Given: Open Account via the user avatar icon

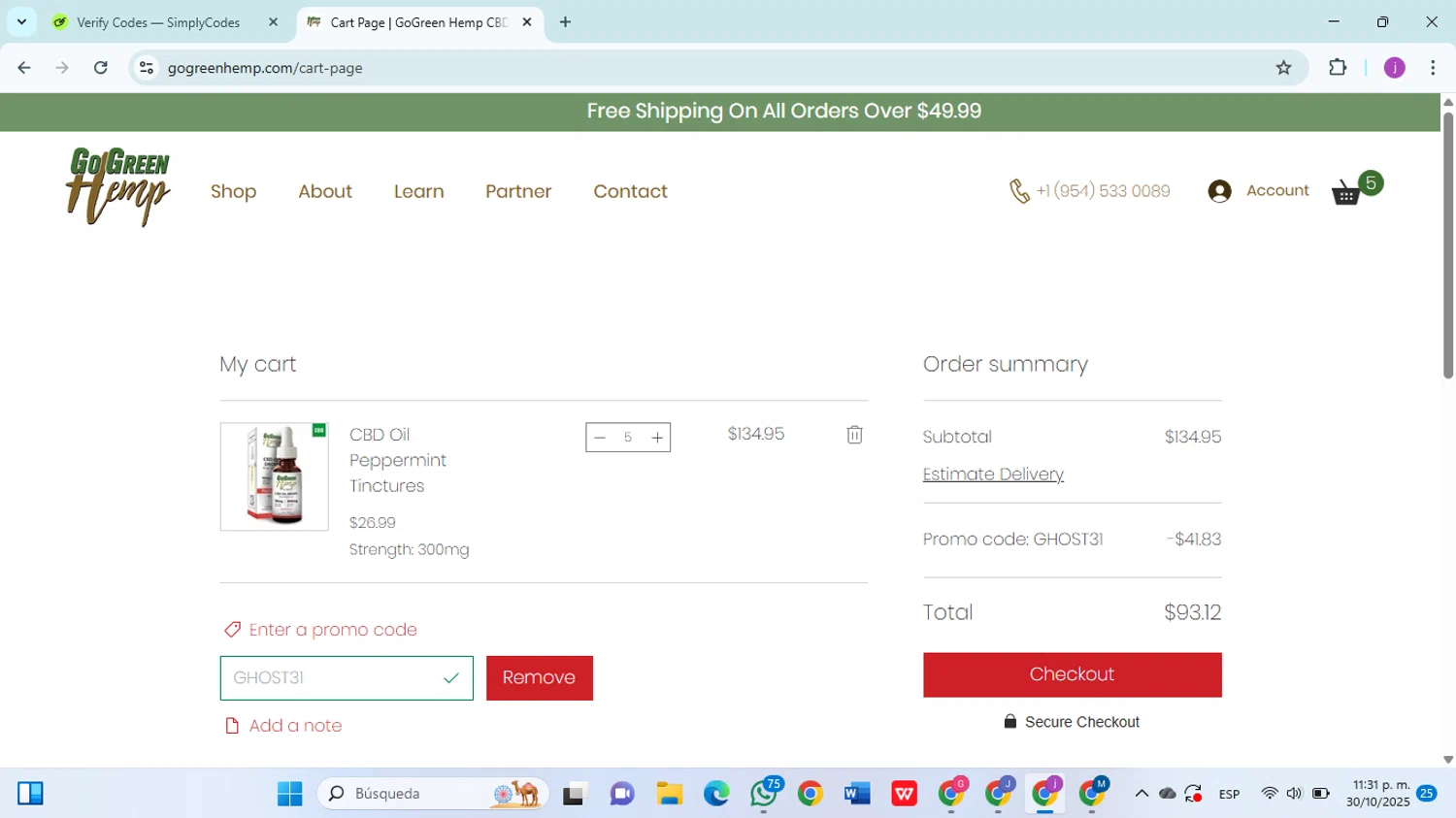Looking at the screenshot, I should (1220, 191).
